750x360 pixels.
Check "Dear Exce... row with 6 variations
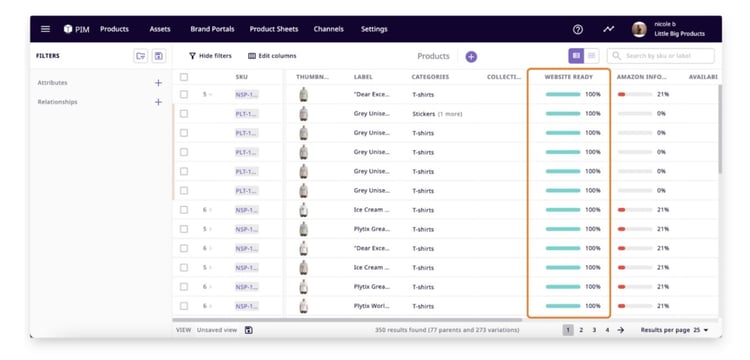pyautogui.click(x=184, y=249)
